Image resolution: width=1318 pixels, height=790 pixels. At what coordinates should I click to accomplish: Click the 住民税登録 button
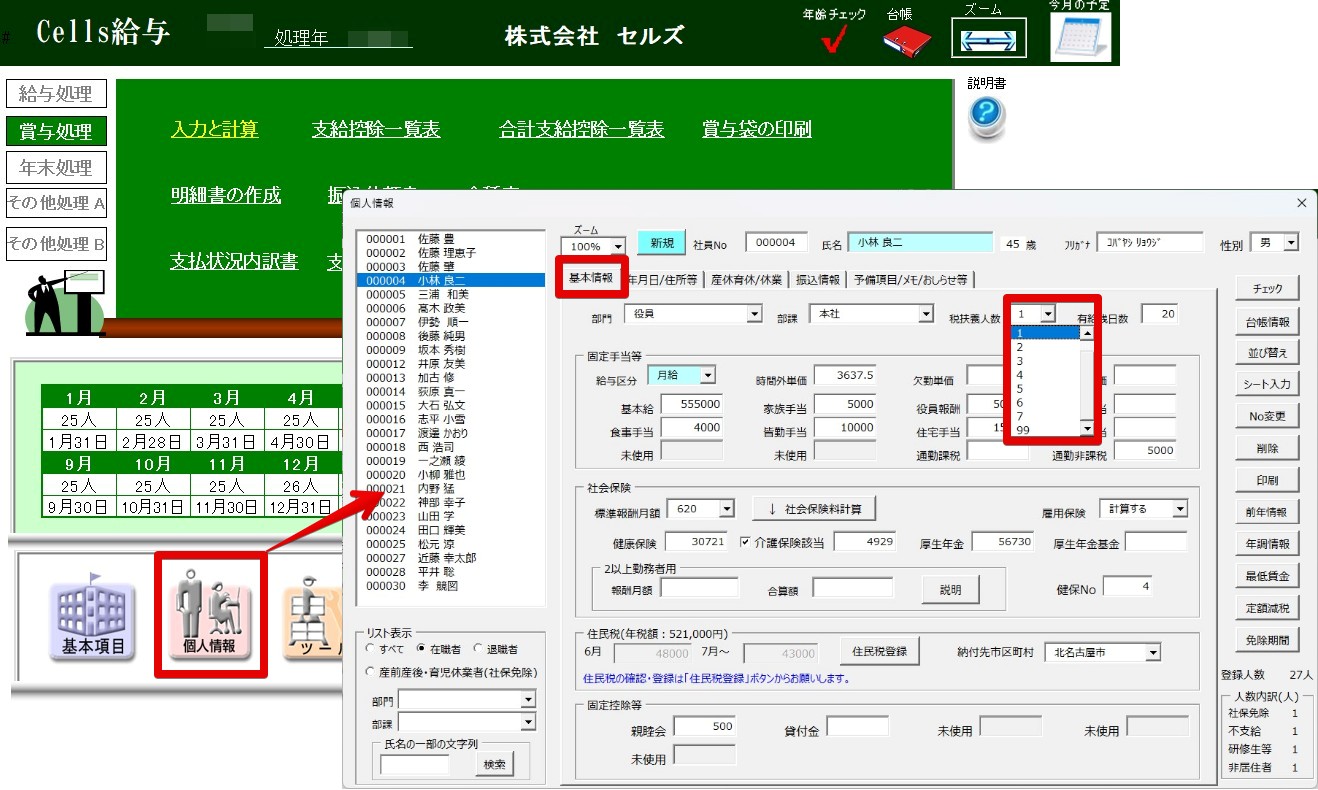pos(879,651)
